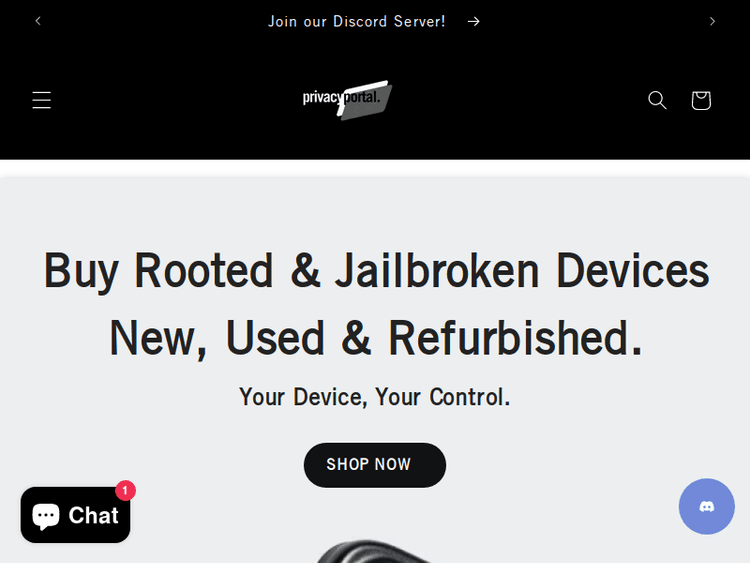Go to homepage via privacyportal logo
This screenshot has height=563, width=750.
[347, 100]
